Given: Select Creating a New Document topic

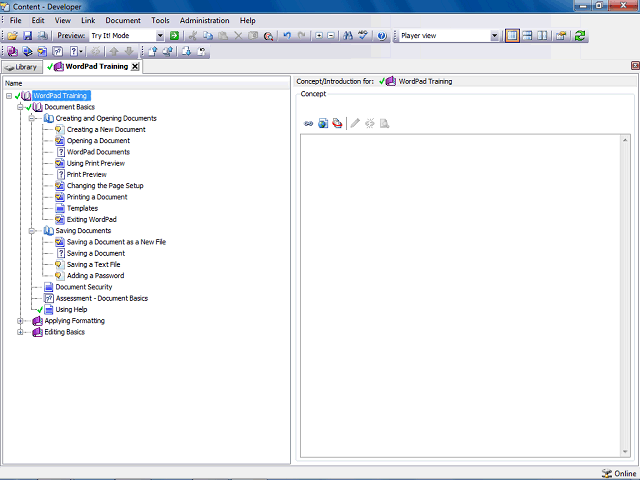Looking at the screenshot, I should click(106, 129).
